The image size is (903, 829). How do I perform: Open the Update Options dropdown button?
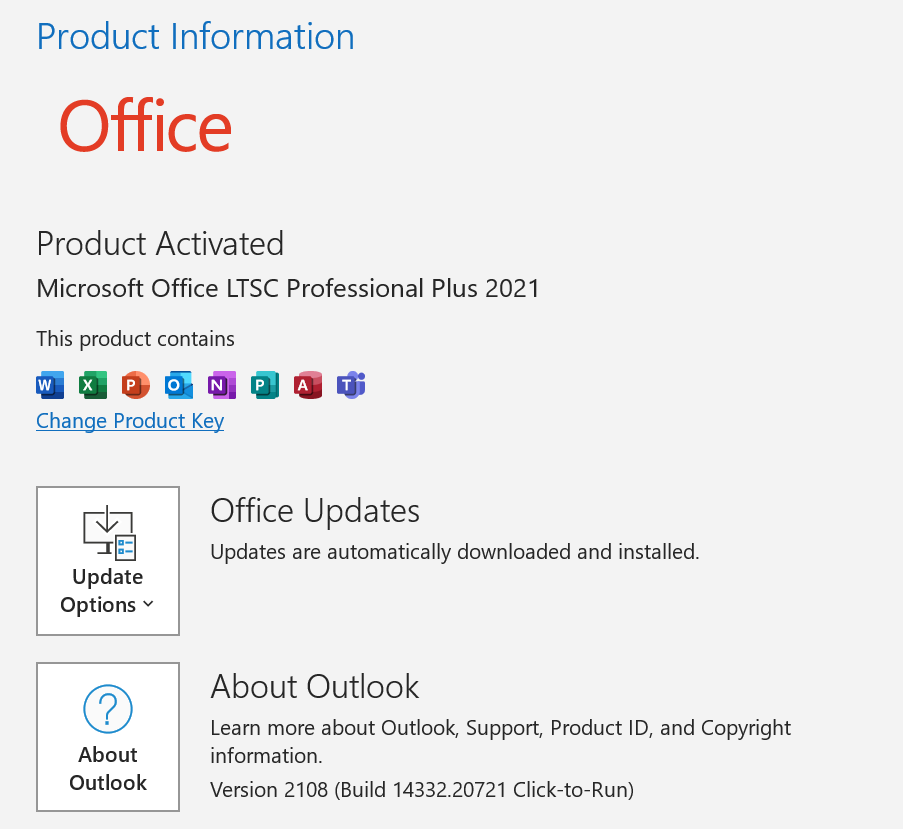tap(108, 561)
